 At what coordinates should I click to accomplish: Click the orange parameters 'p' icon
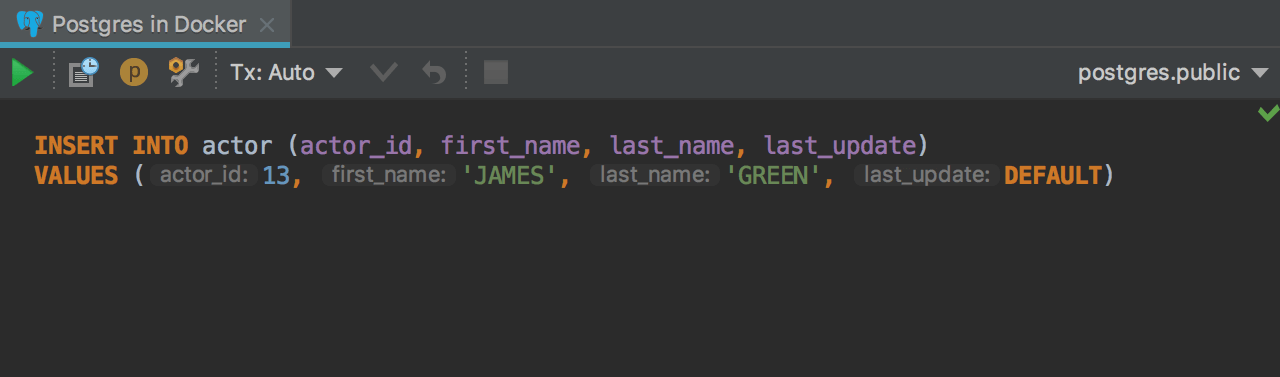pos(134,73)
